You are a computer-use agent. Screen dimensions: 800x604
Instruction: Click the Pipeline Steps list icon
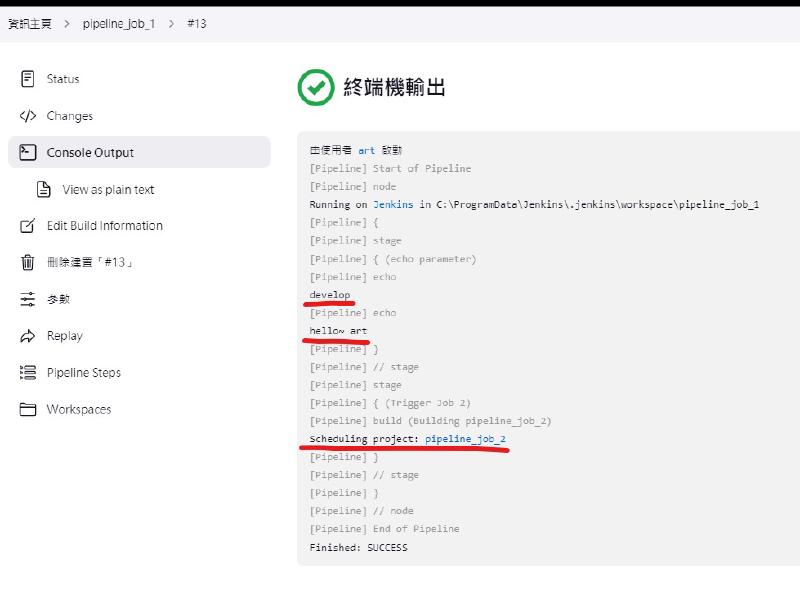(28, 373)
